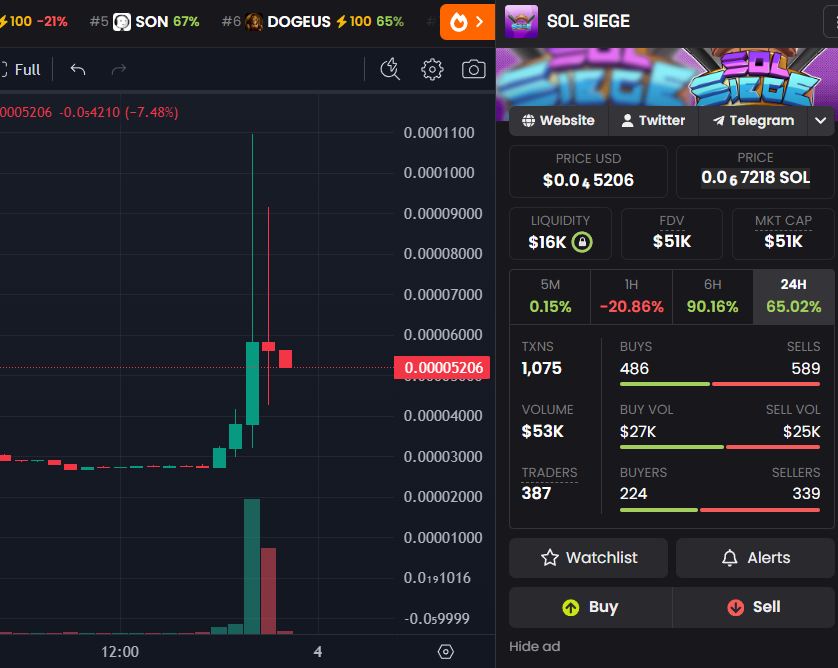Click the TRADERS 387 label
Image resolution: width=838 pixels, height=668 pixels.
(549, 473)
